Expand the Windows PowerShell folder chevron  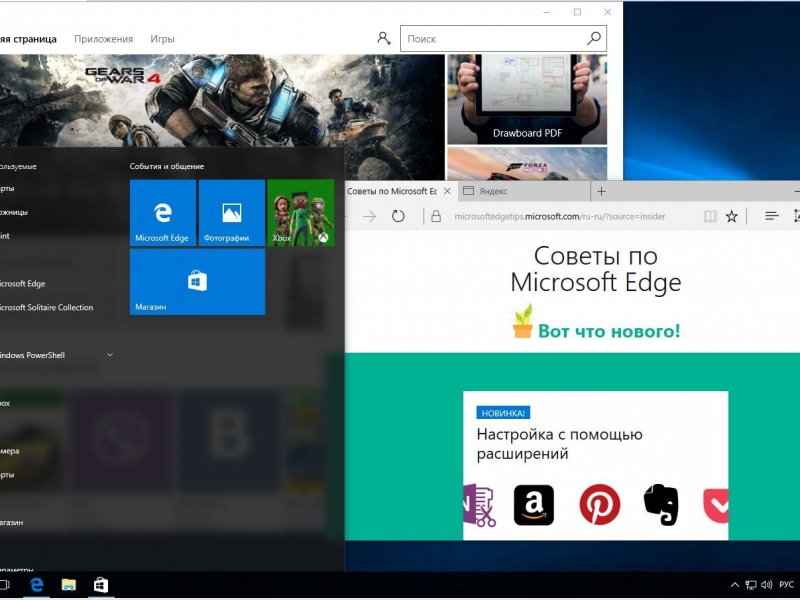tap(110, 355)
